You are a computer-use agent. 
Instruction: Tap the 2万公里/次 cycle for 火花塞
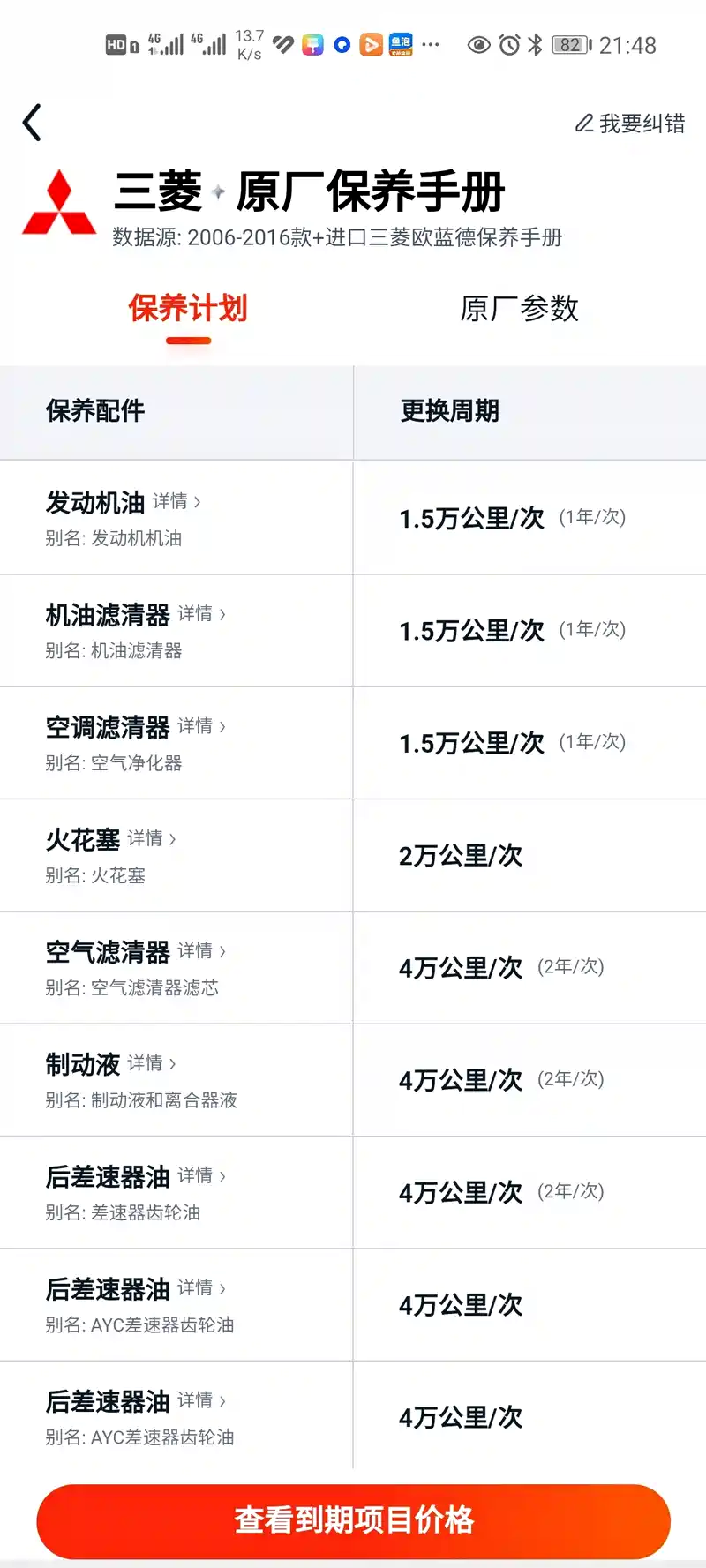tap(461, 855)
